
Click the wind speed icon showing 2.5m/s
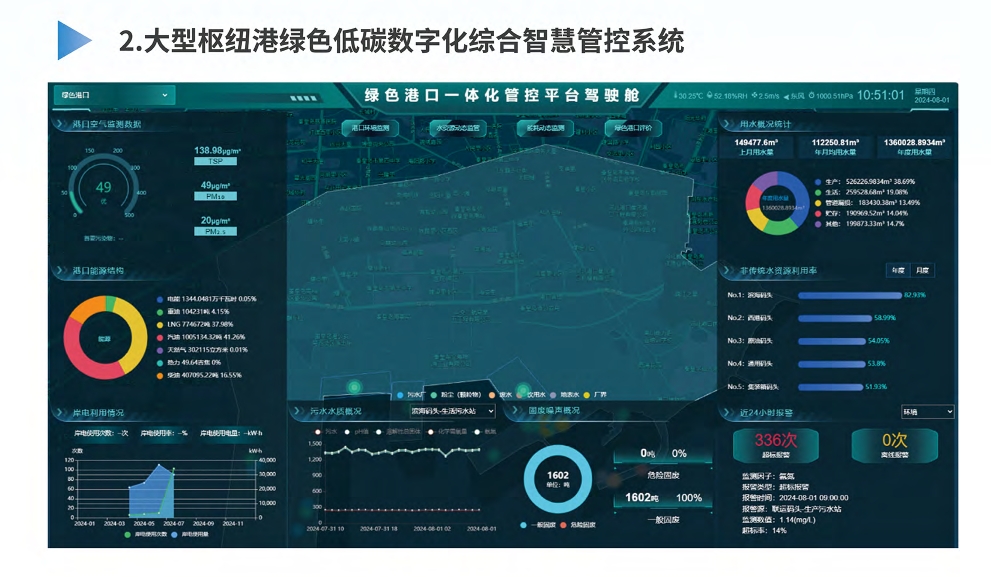point(754,95)
